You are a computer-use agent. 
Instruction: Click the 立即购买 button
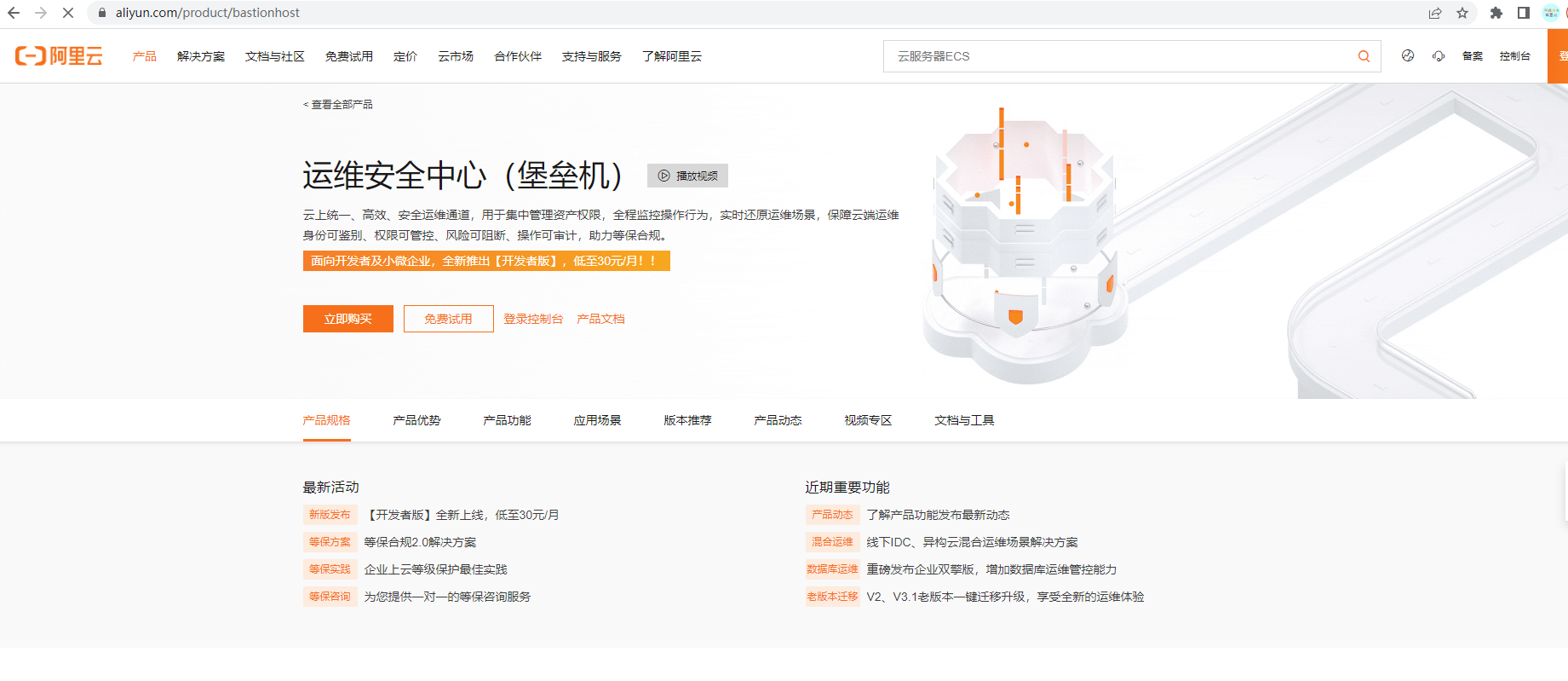click(x=348, y=319)
